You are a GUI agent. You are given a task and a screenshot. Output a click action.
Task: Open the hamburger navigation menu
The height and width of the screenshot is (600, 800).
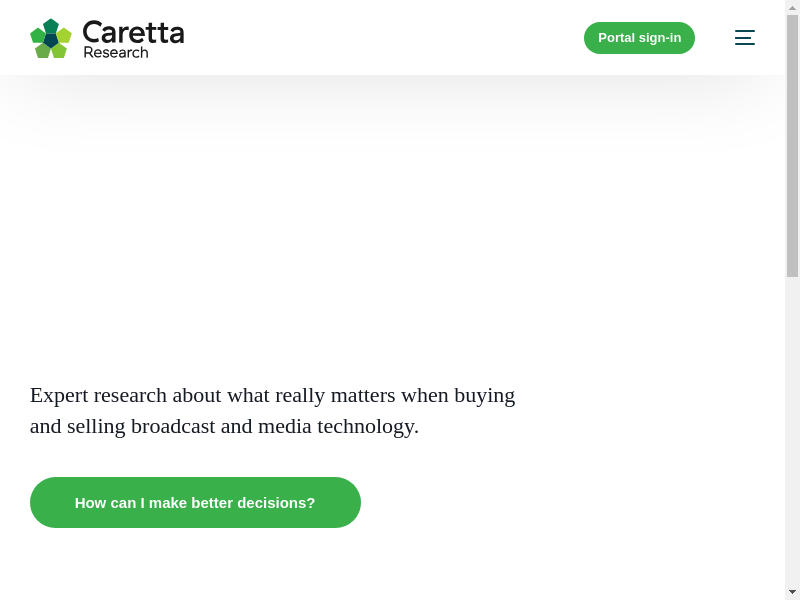(744, 38)
